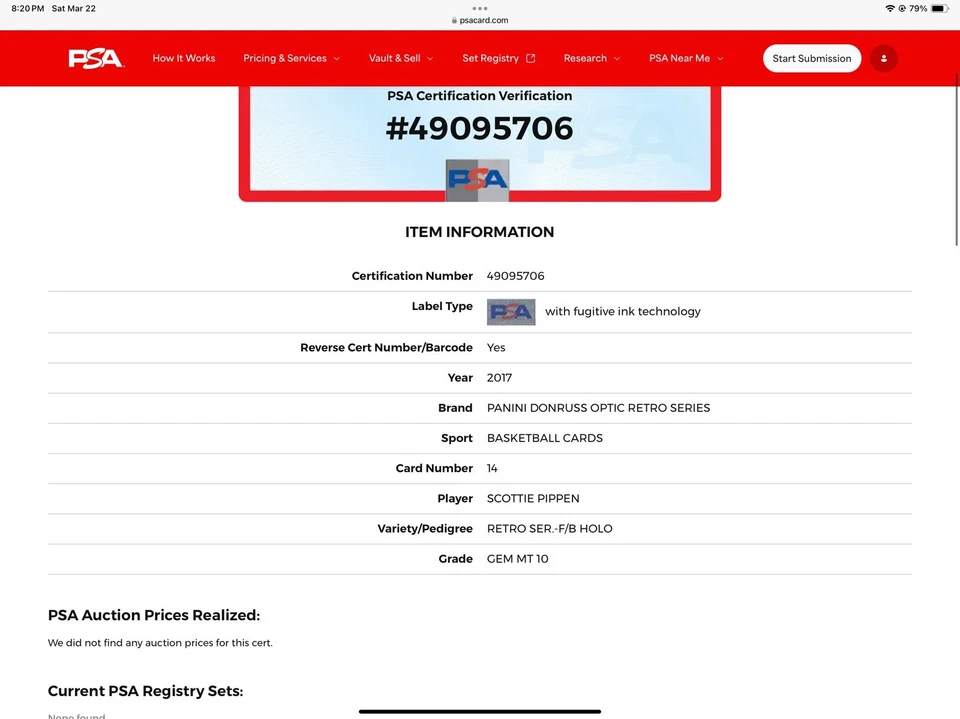The height and width of the screenshot is (719, 960).
Task: Tap the 8:20 PM clock in status bar
Action: coord(28,9)
